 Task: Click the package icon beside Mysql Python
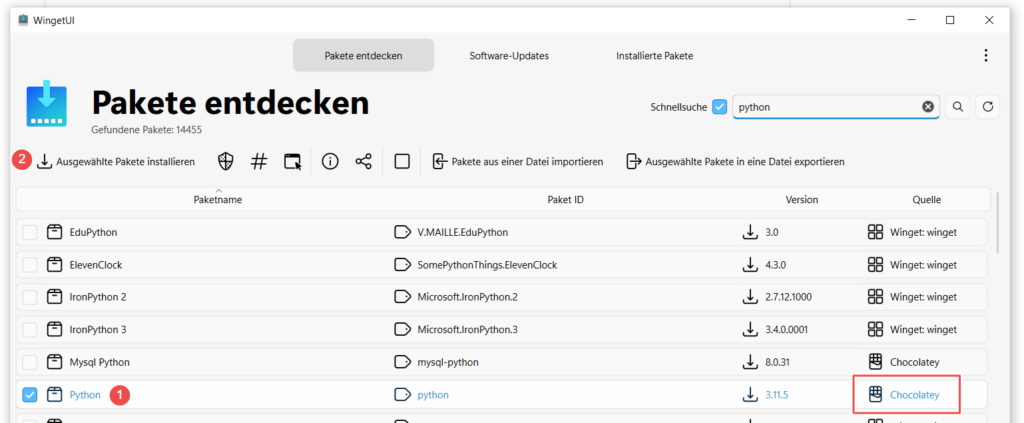tap(54, 362)
